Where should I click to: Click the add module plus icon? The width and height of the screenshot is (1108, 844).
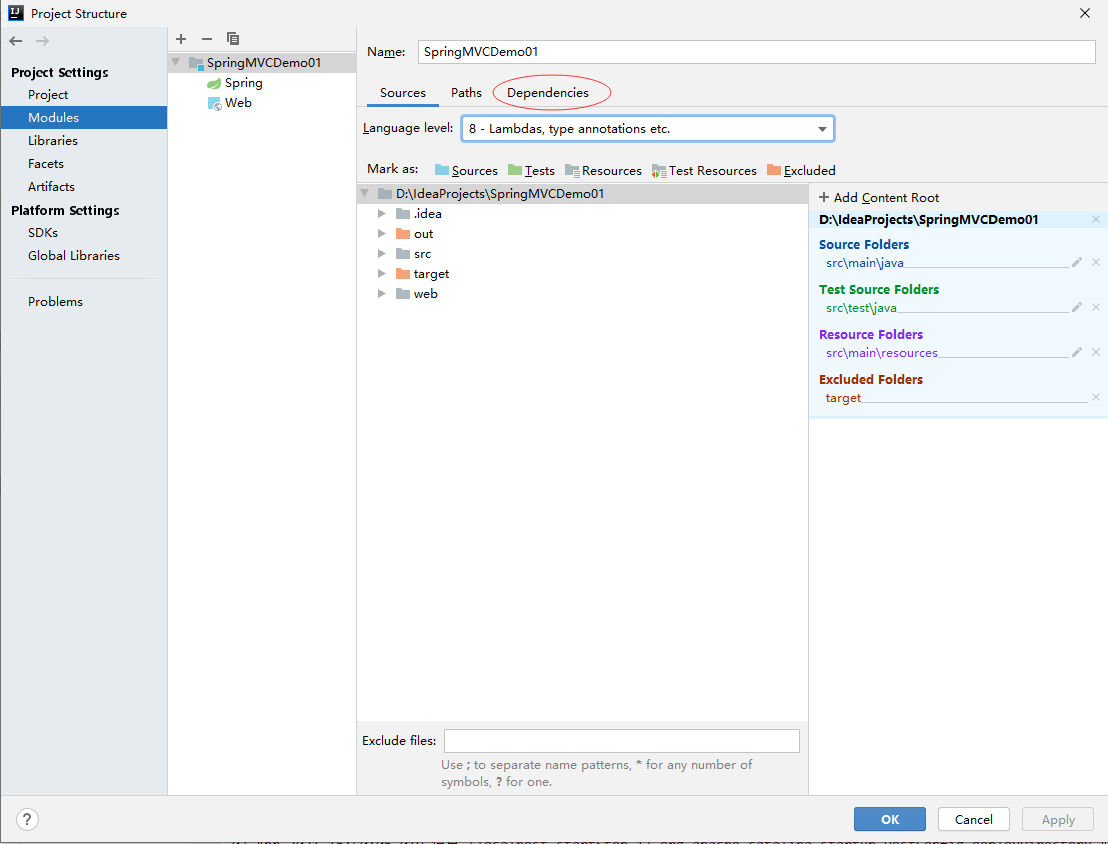pos(181,39)
